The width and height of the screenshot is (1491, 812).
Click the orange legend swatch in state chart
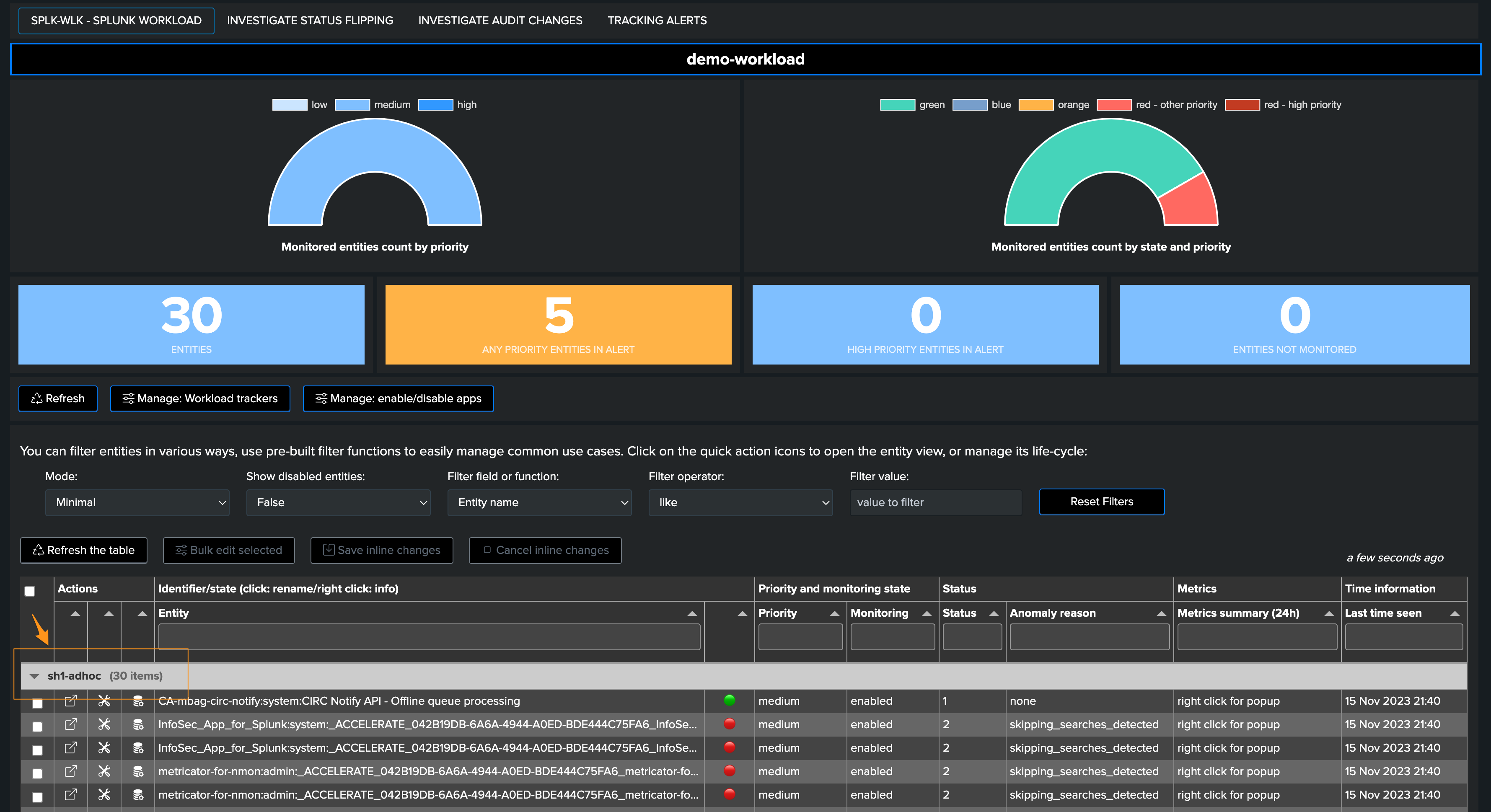point(1035,105)
